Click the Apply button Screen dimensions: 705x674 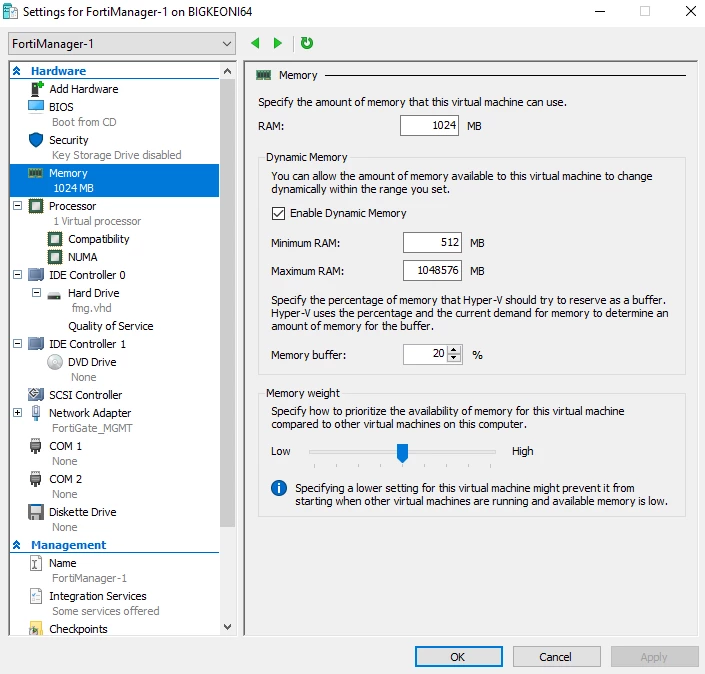654,657
